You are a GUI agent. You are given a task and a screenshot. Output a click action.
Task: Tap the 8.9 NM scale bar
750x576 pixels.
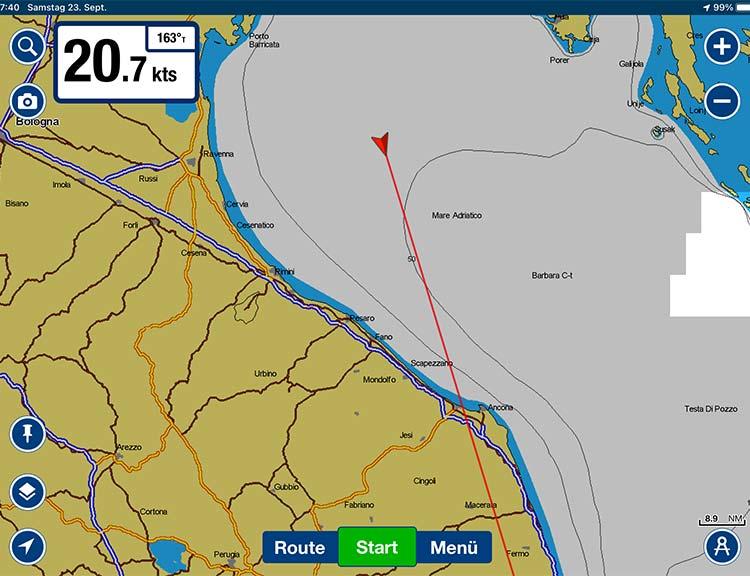pyautogui.click(x=722, y=520)
